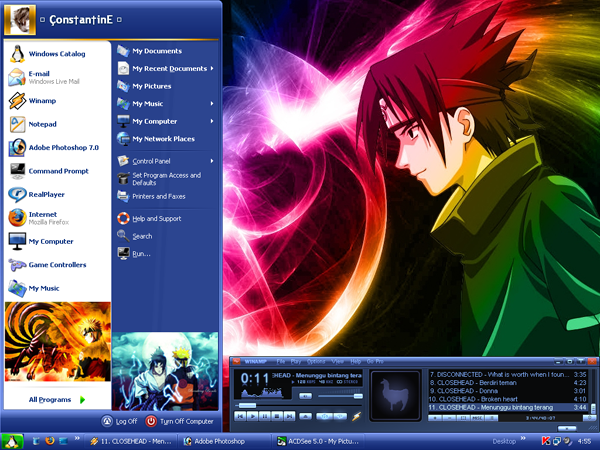Click the Linux penguin Start button
This screenshot has width=600, height=450.
click(x=12, y=442)
